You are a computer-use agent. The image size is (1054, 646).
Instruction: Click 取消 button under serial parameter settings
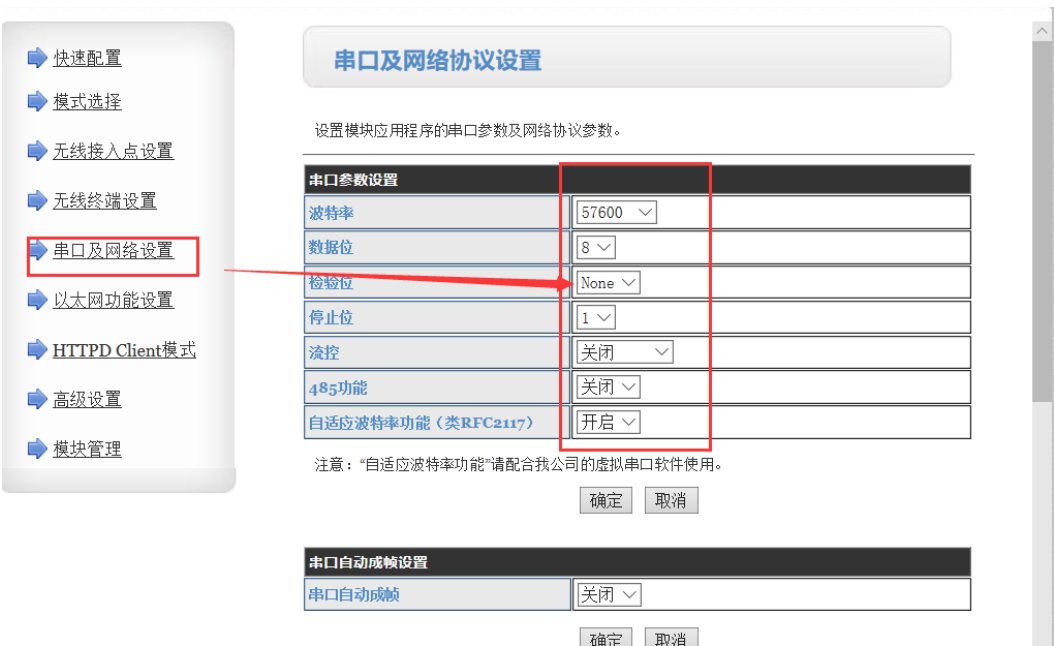click(x=670, y=501)
